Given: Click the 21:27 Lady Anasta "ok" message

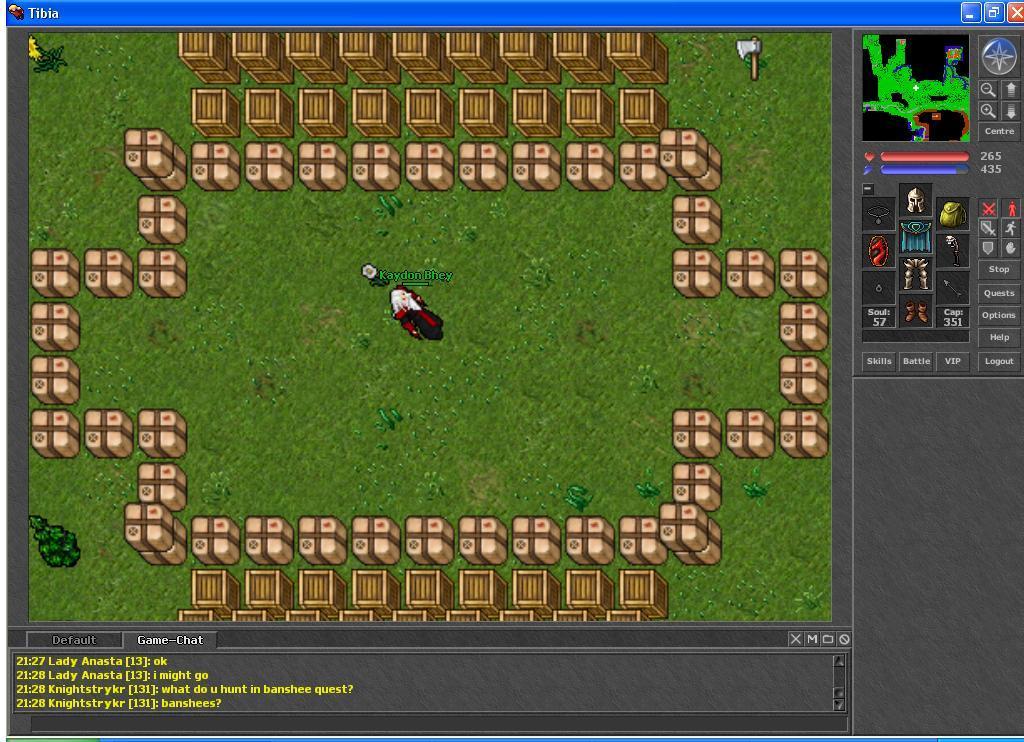Looking at the screenshot, I should click(91, 661).
